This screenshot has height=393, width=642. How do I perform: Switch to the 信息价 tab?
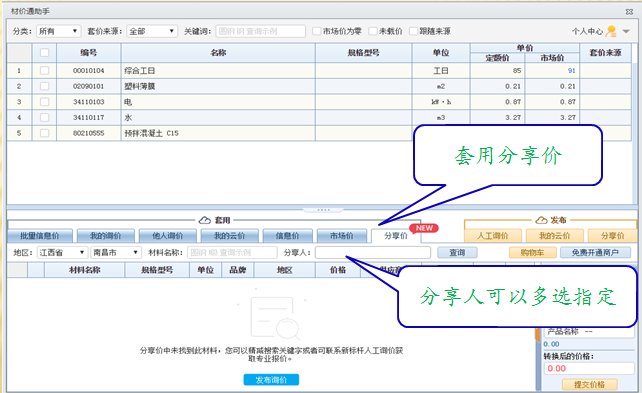pos(287,236)
